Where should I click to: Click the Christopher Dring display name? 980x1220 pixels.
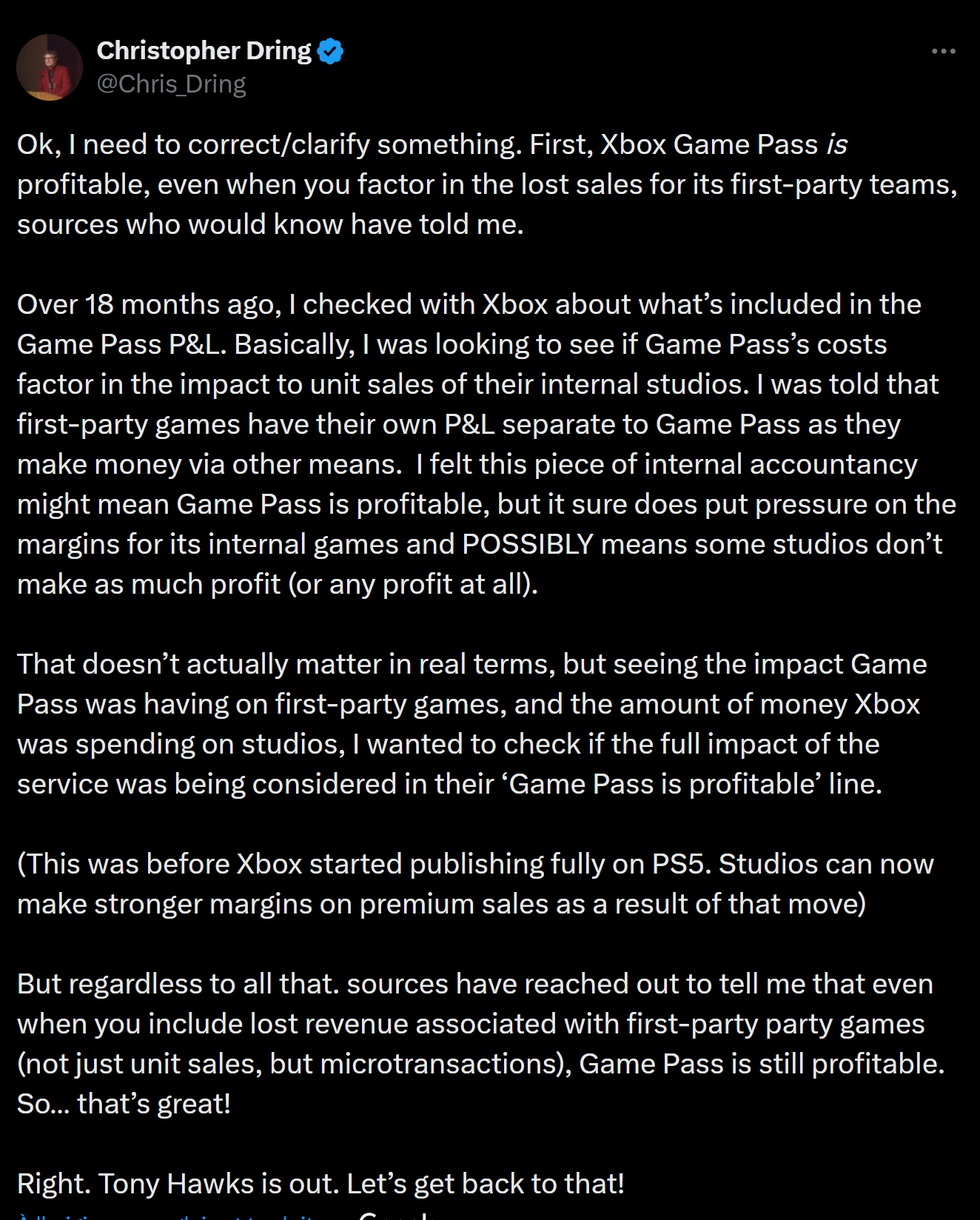point(204,50)
